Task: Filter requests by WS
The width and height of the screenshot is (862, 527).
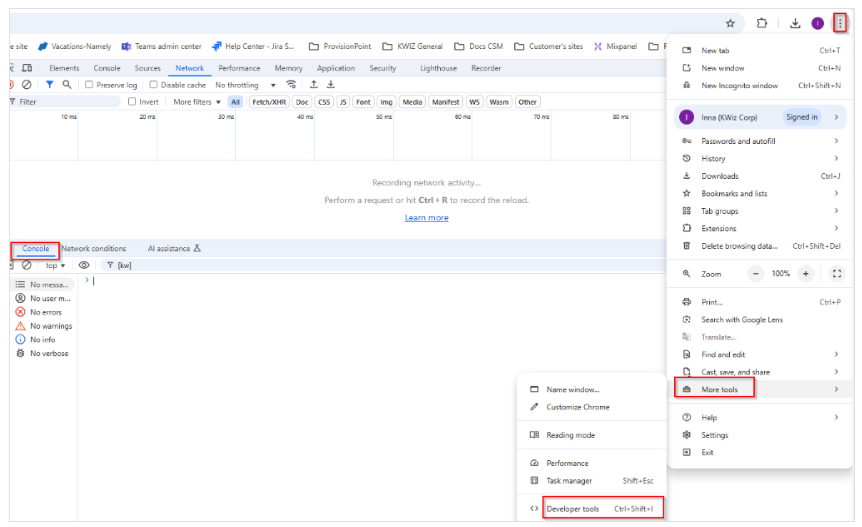Action: [x=474, y=102]
